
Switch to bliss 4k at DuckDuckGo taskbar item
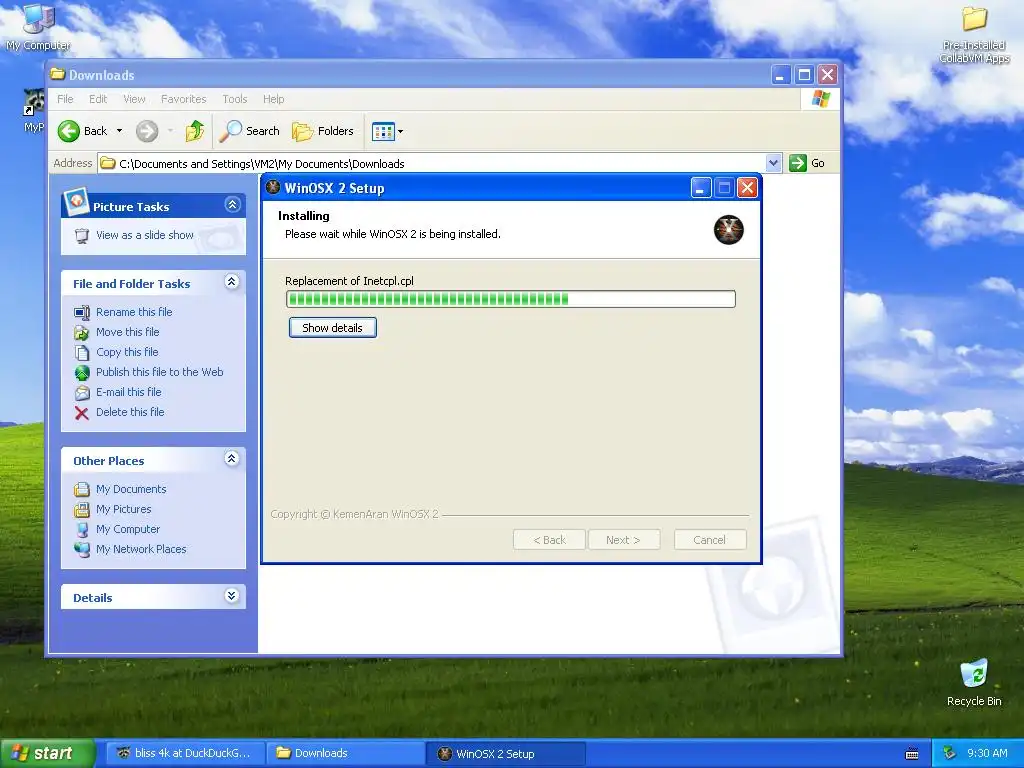tap(186, 753)
